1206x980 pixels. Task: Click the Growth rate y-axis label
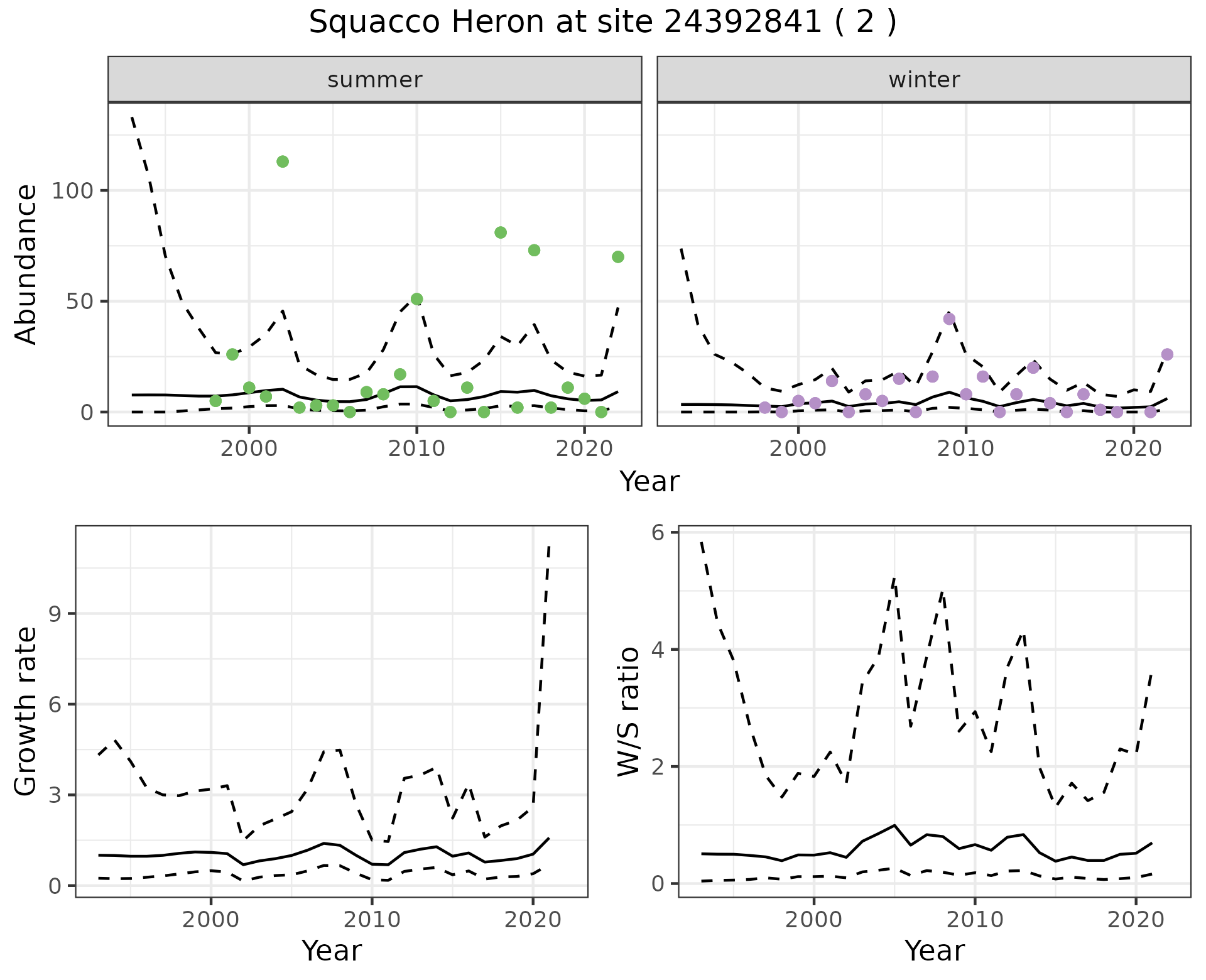(x=26, y=711)
